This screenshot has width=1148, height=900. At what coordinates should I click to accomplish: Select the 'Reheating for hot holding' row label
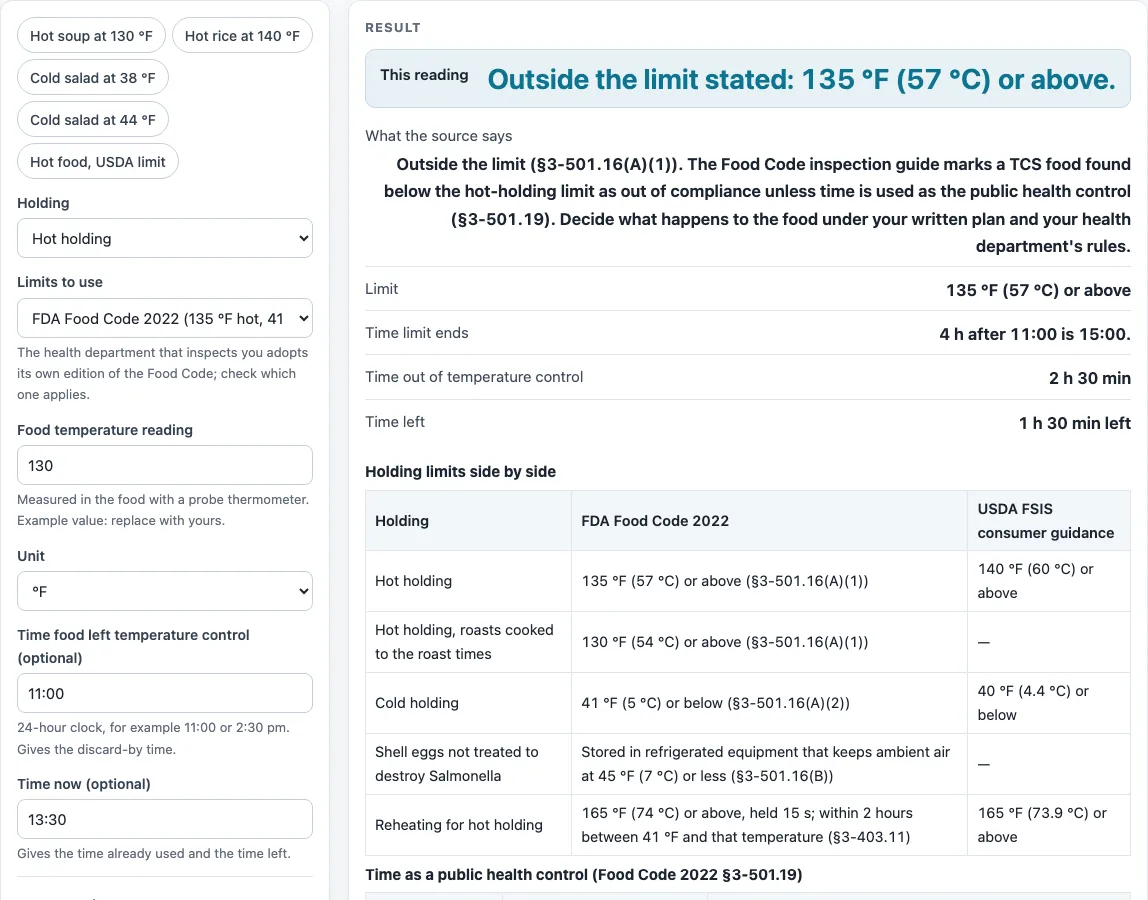coord(469,825)
